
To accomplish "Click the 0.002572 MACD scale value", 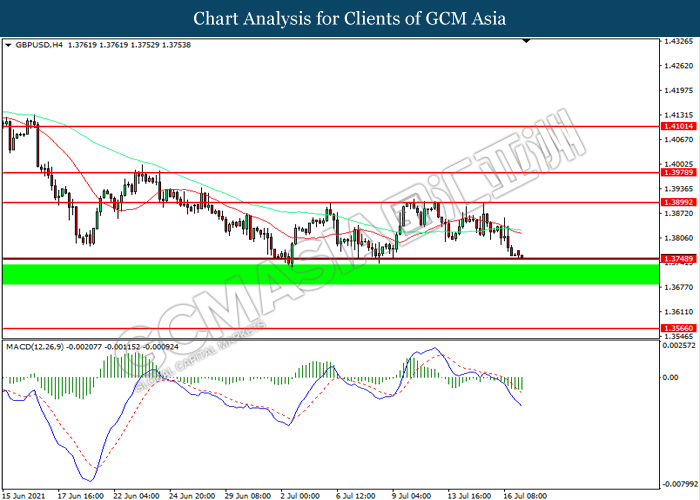I will pos(679,345).
